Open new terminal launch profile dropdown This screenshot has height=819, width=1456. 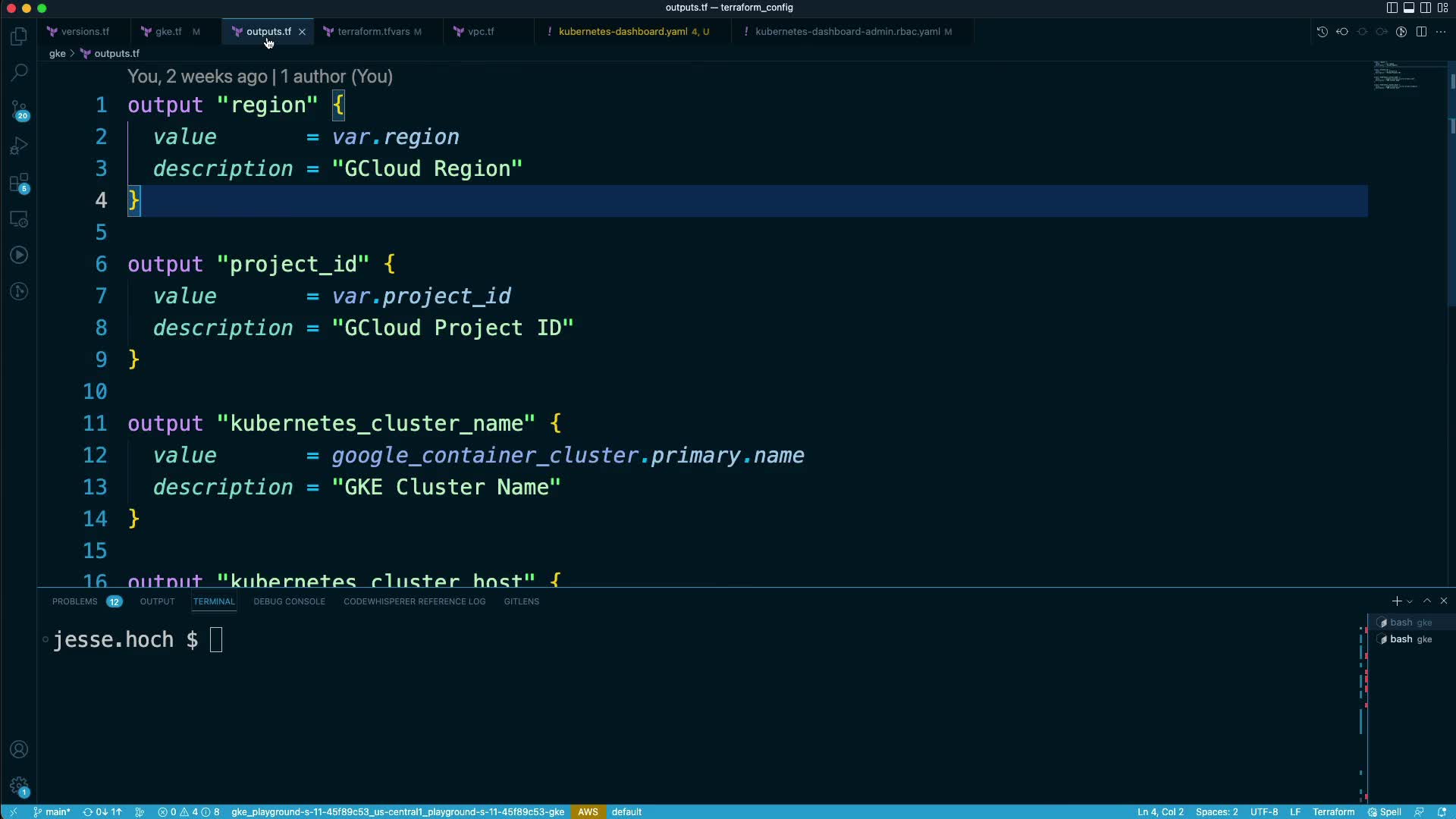(x=1410, y=601)
